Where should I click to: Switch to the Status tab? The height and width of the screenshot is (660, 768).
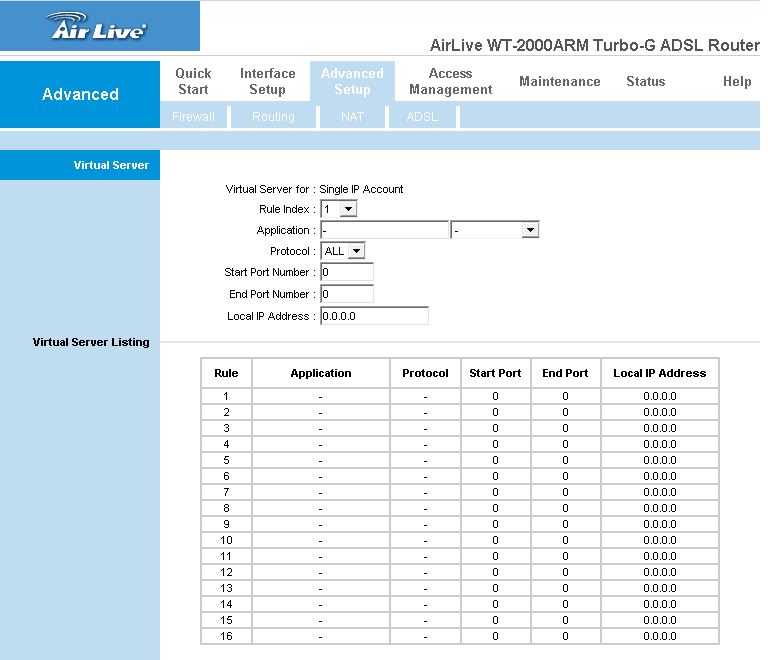coord(645,81)
